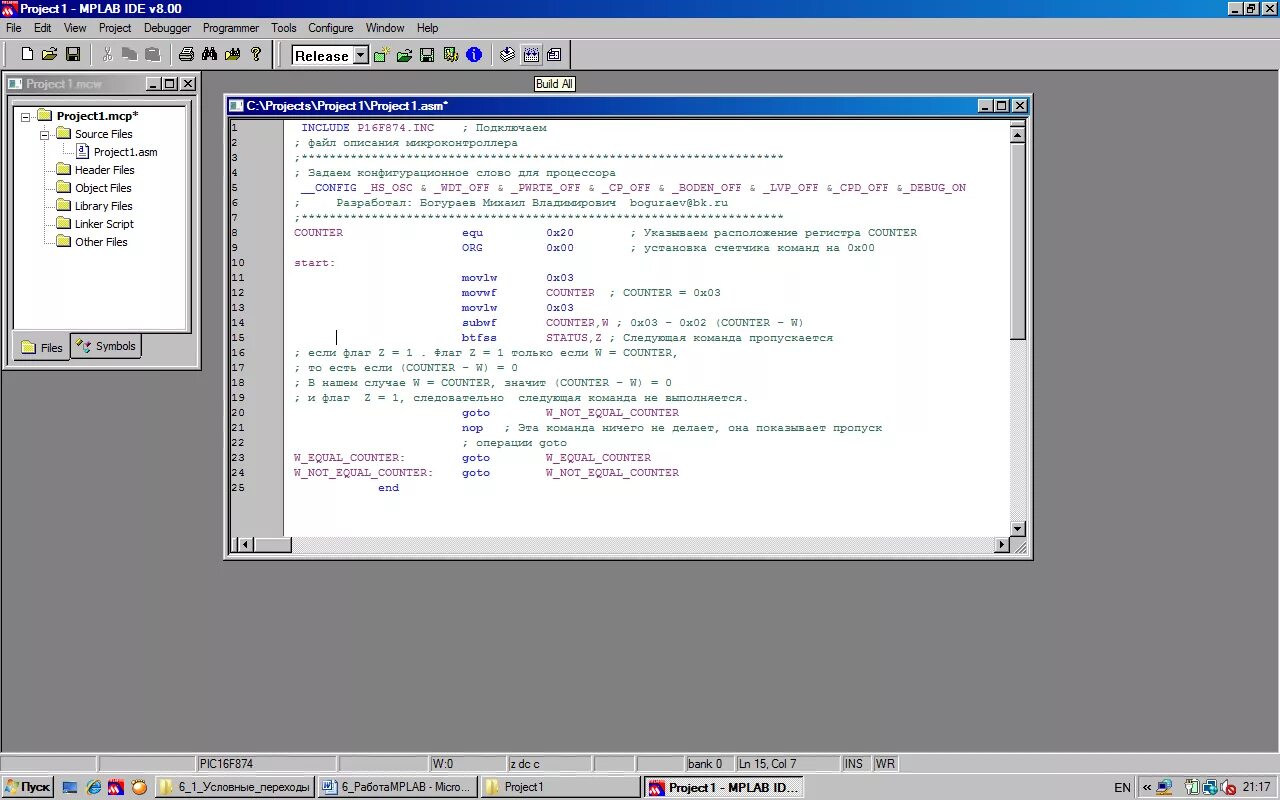Open the Window menu

point(385,28)
